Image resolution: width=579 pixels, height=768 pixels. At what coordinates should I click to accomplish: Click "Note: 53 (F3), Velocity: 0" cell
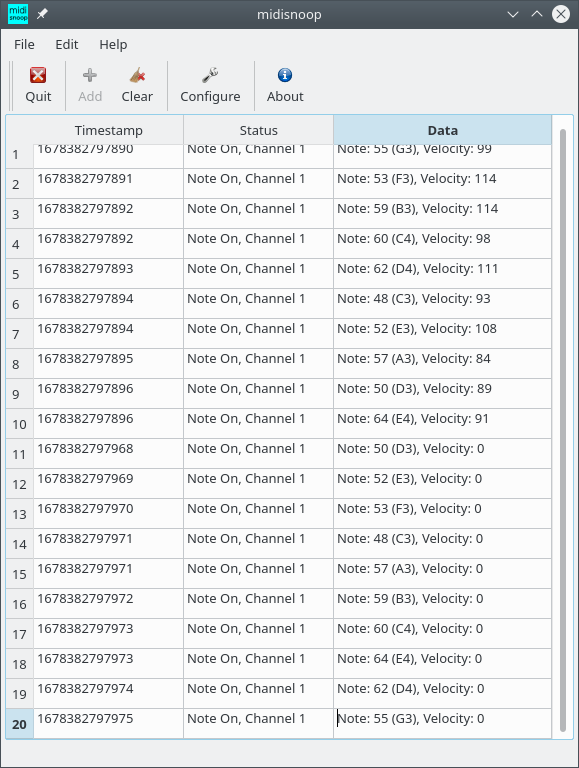(x=442, y=514)
